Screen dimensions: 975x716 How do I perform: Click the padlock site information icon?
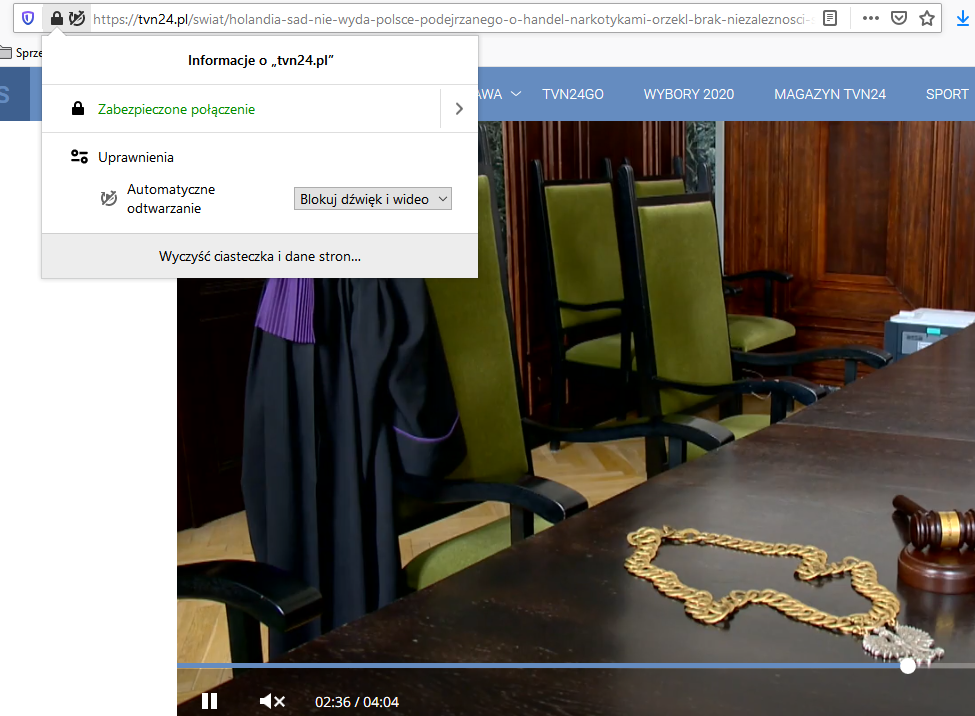click(56, 18)
